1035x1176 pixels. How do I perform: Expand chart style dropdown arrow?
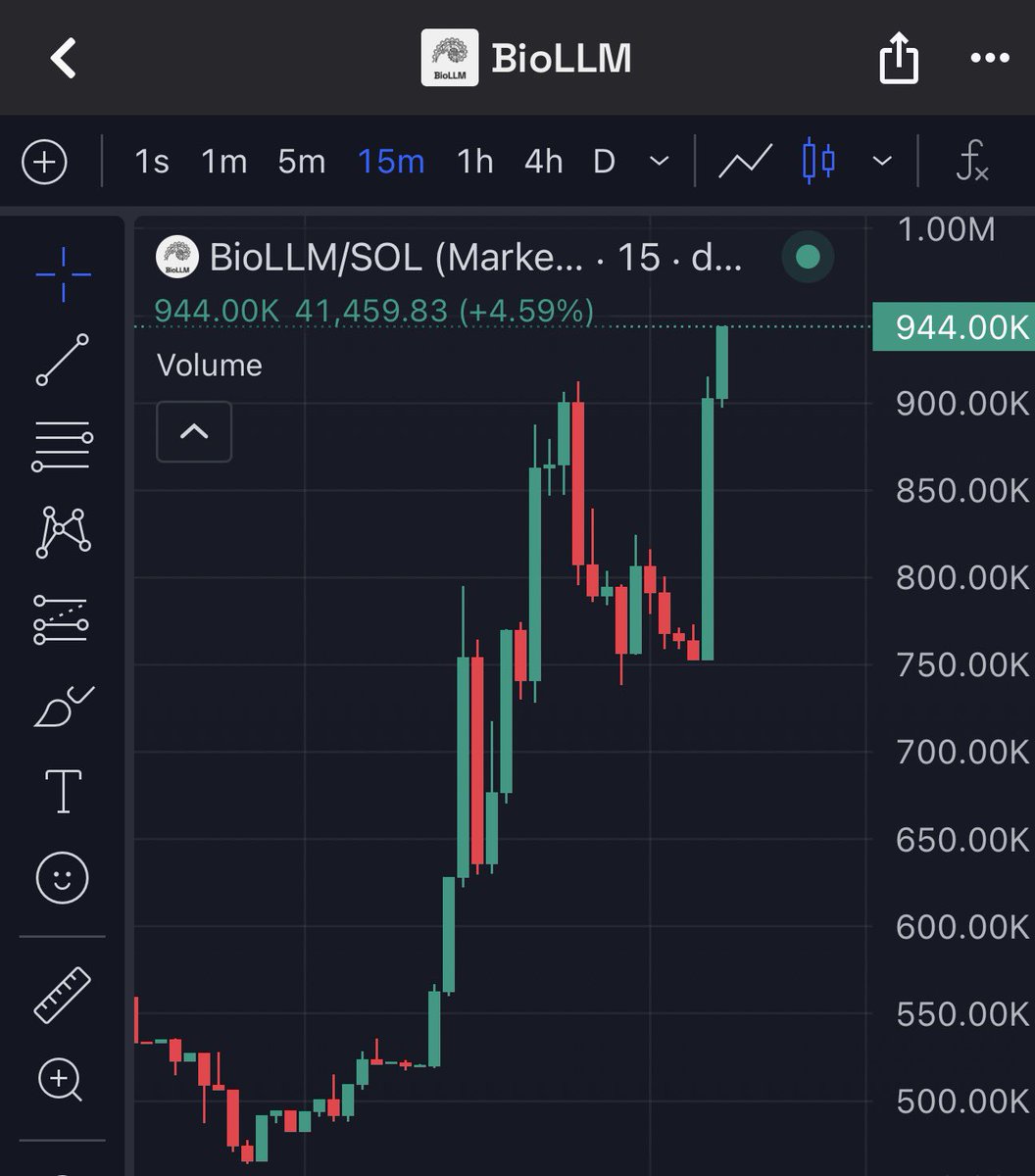[882, 161]
